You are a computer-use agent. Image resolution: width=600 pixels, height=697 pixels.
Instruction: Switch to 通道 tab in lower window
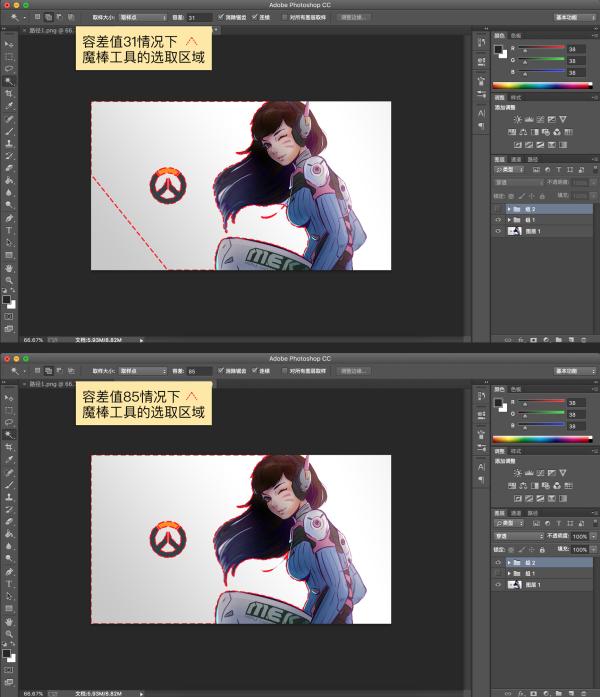pos(516,513)
